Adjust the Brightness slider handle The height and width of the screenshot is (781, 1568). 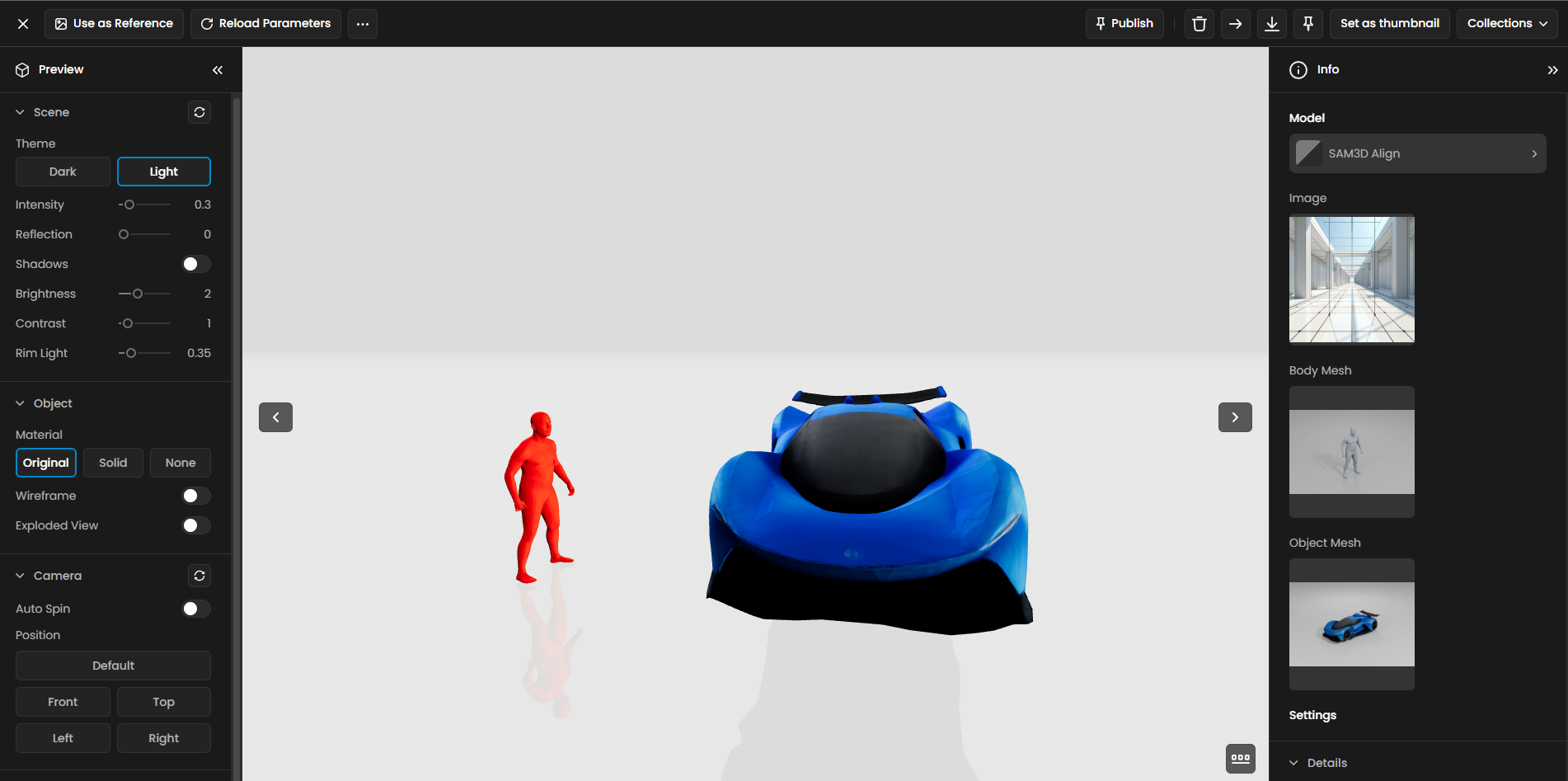coord(138,294)
